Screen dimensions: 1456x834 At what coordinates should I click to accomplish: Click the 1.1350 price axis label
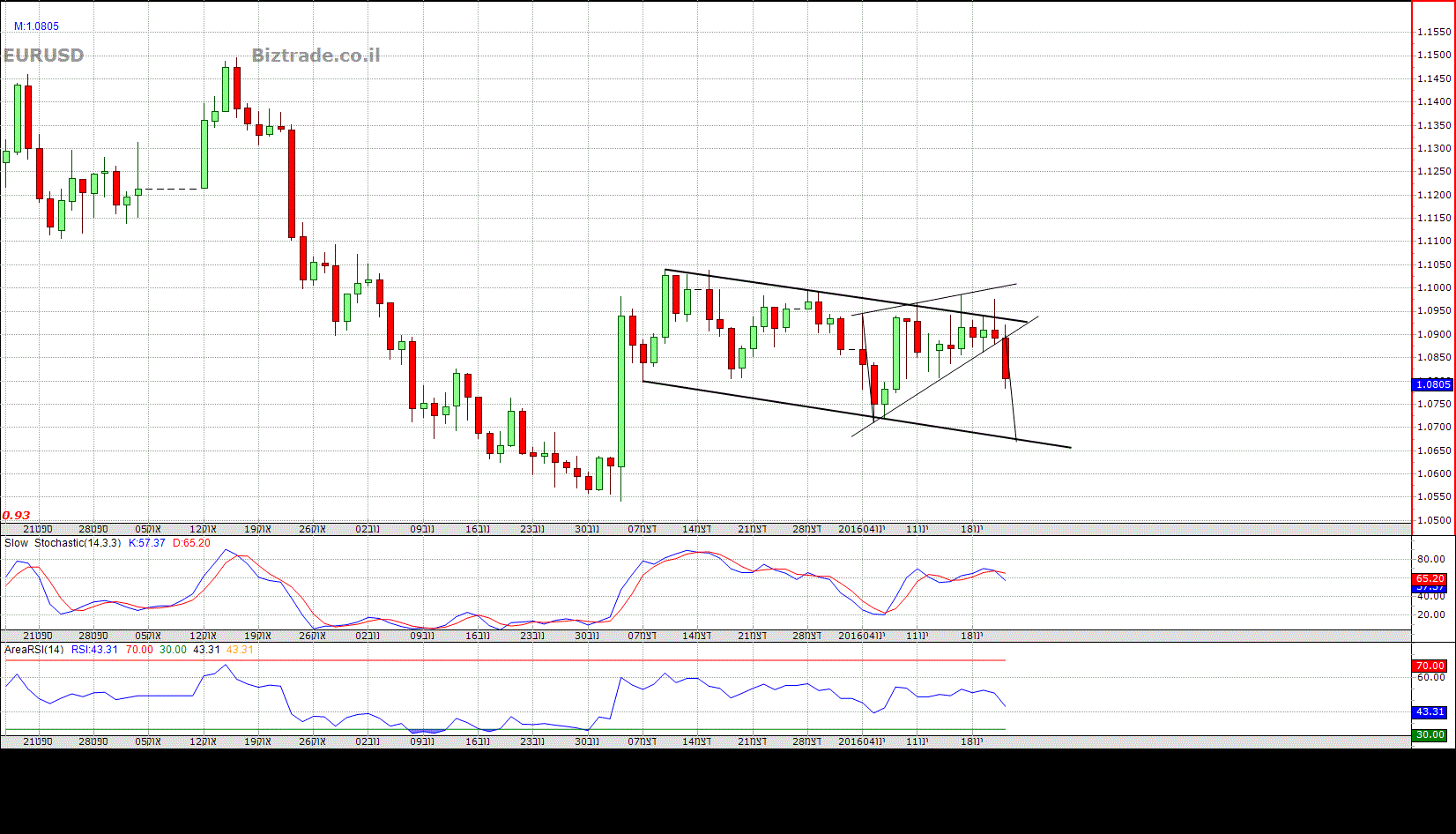pyautogui.click(x=1434, y=125)
